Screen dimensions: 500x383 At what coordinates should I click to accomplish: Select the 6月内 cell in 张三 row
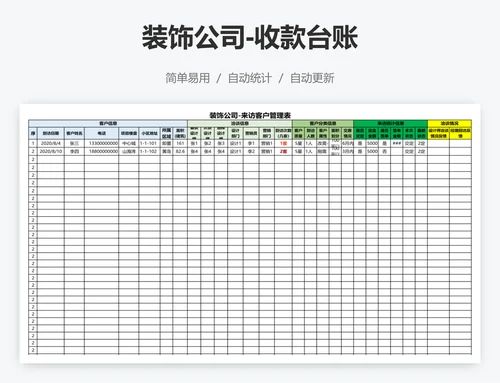347,143
